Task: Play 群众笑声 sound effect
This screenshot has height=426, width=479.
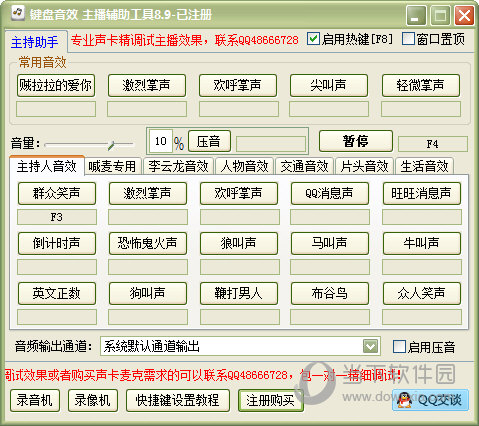Action: pyautogui.click(x=57, y=193)
